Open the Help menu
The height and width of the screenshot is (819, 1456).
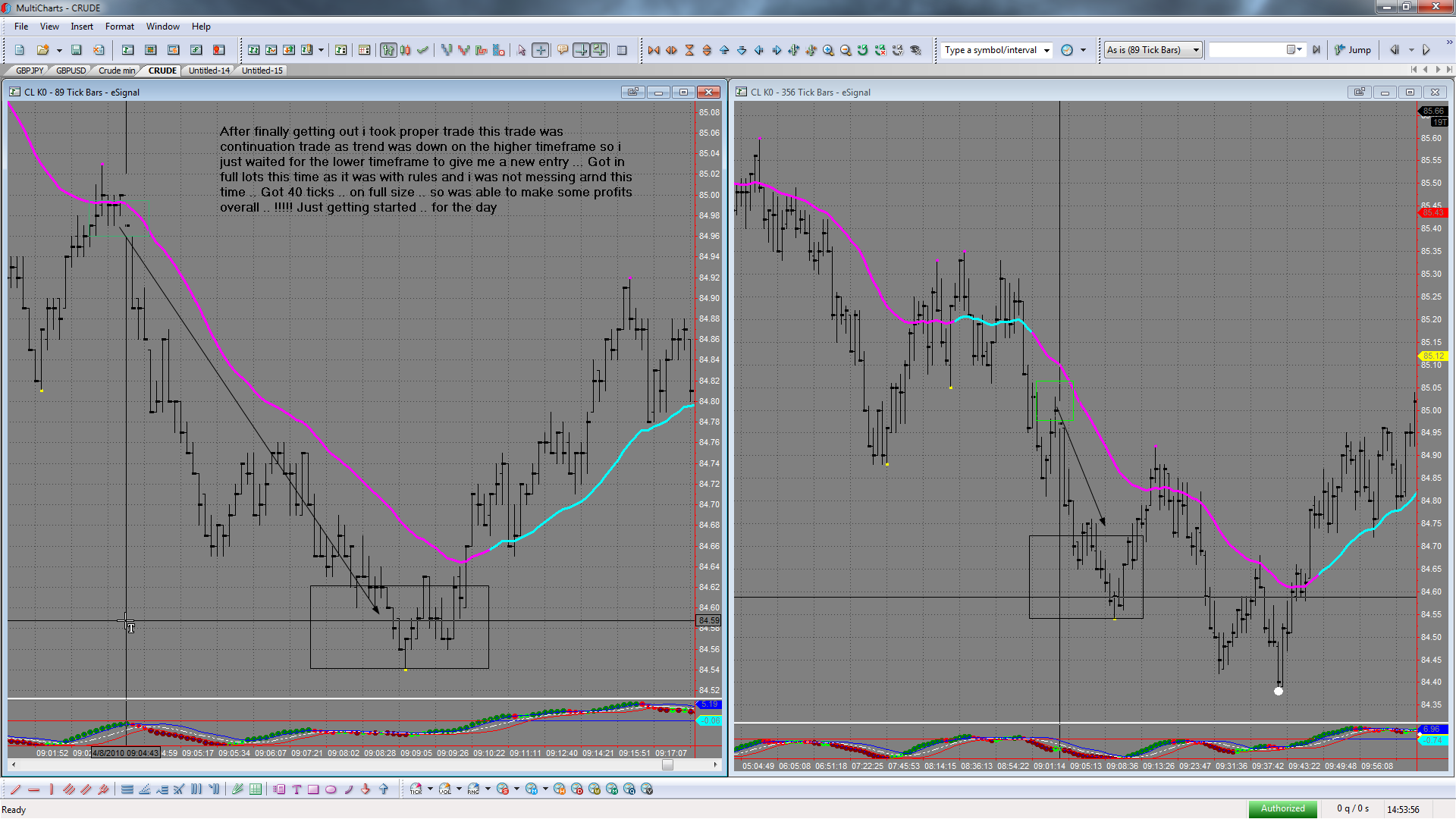pyautogui.click(x=201, y=27)
